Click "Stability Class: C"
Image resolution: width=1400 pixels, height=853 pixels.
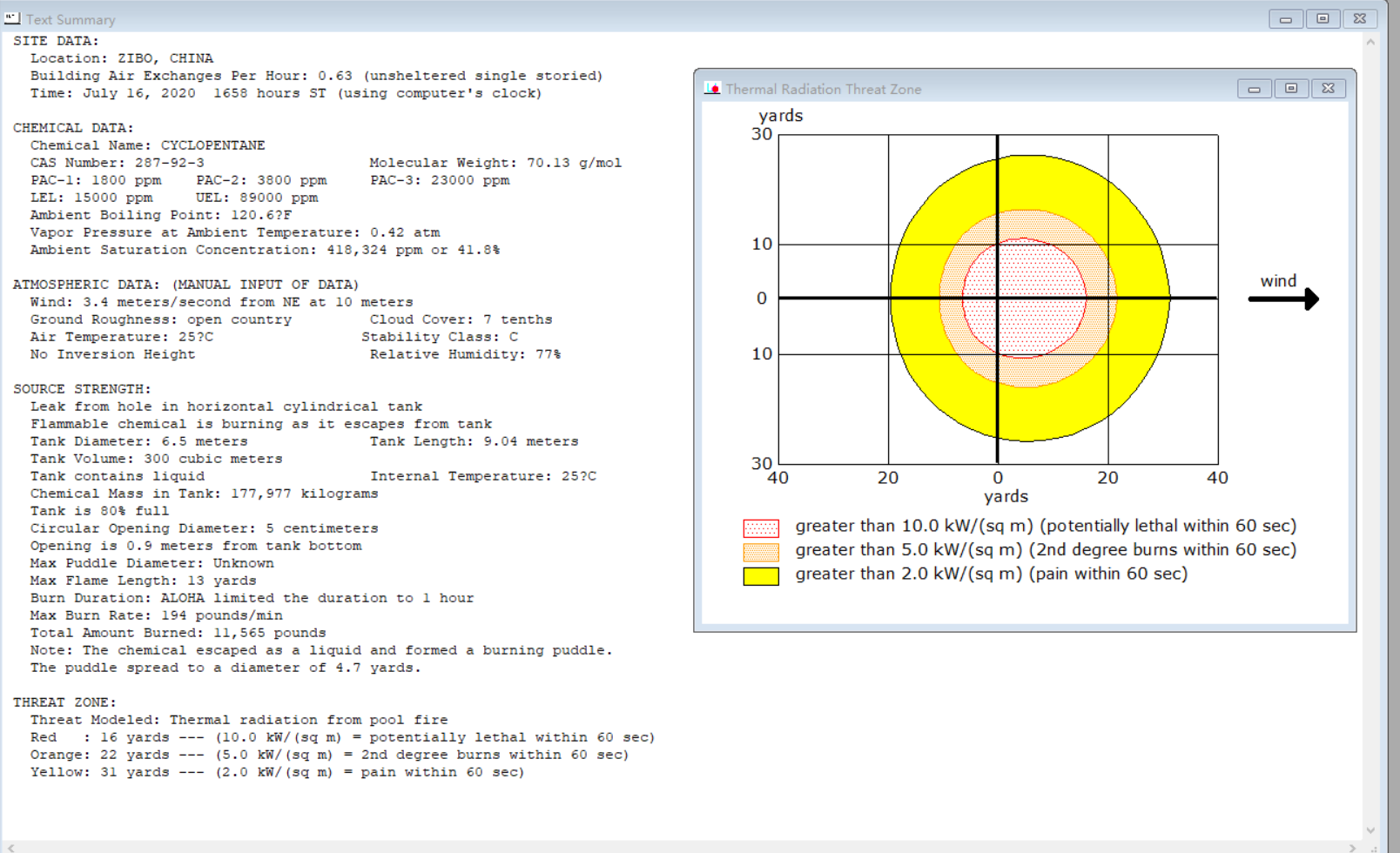440,337
